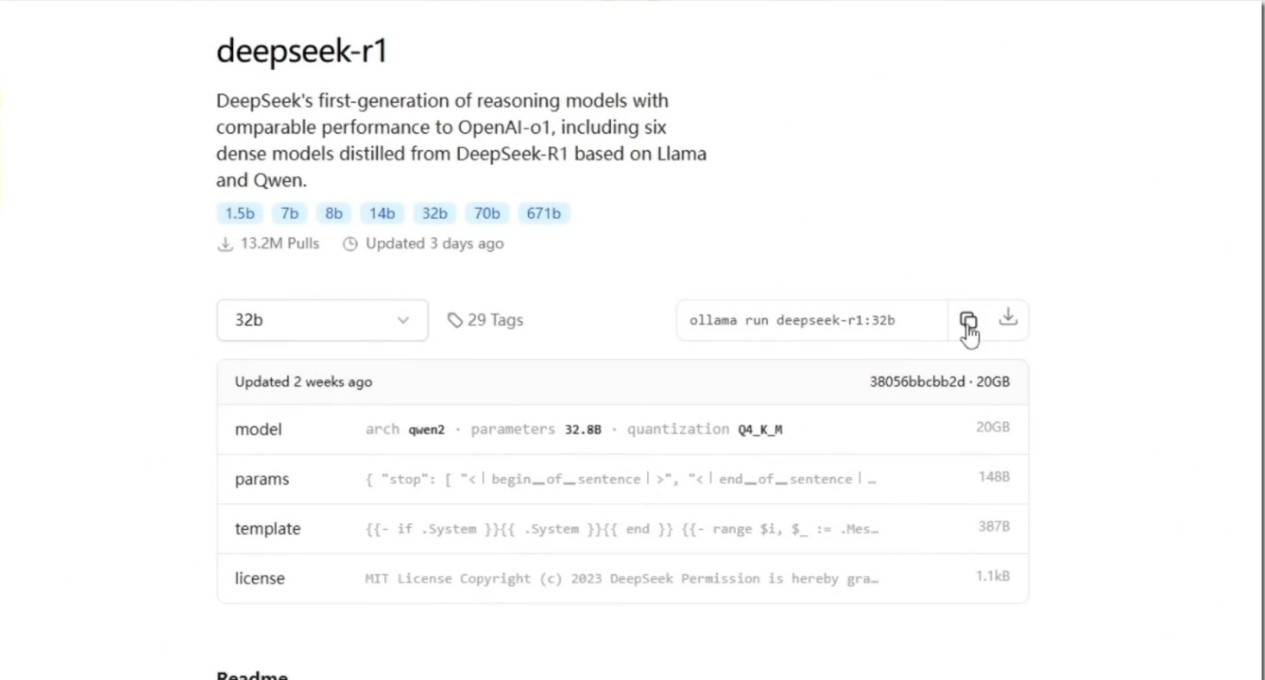Select the 1.5b size tag
The height and width of the screenshot is (680, 1265).
coord(239,213)
